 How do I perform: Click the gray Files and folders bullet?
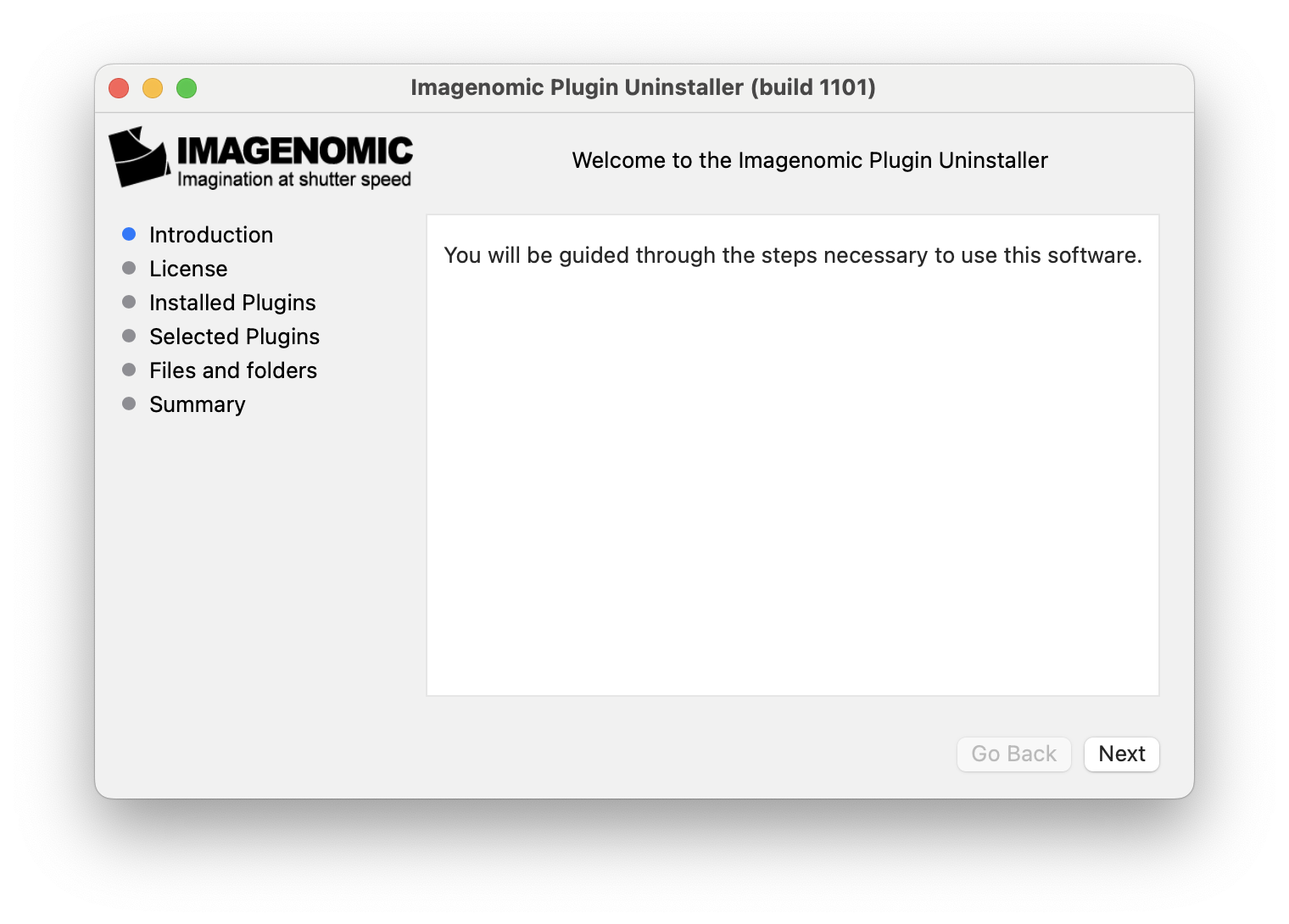point(129,370)
